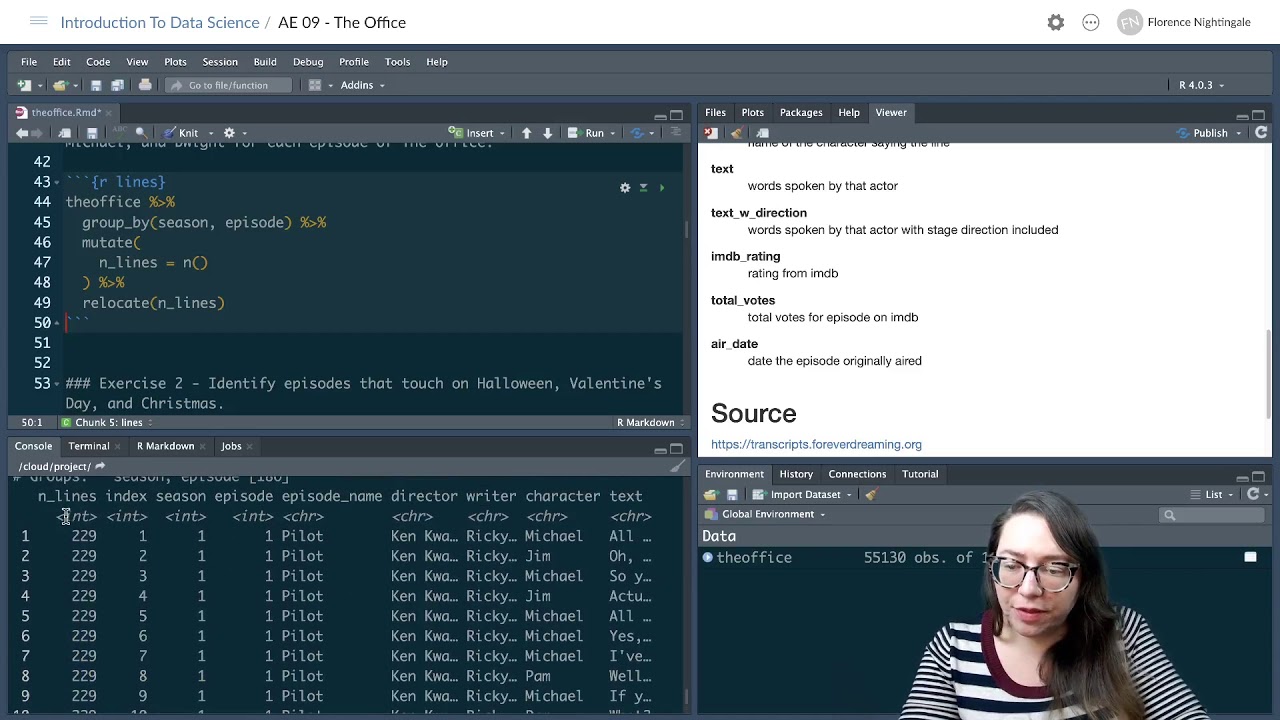Clear environment objects with the broom icon
This screenshot has width=1280, height=720.
tap(870, 495)
